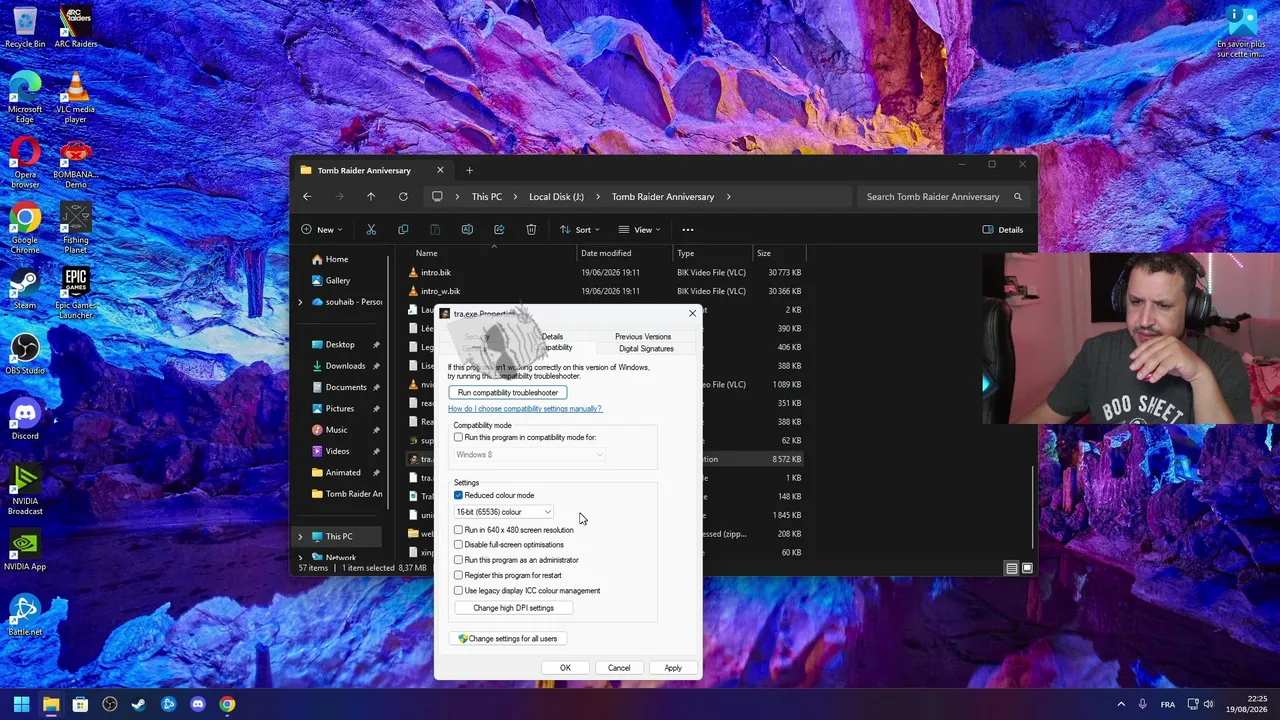The image size is (1280, 720).
Task: Open Microsoft Store from the taskbar
Action: [80, 704]
